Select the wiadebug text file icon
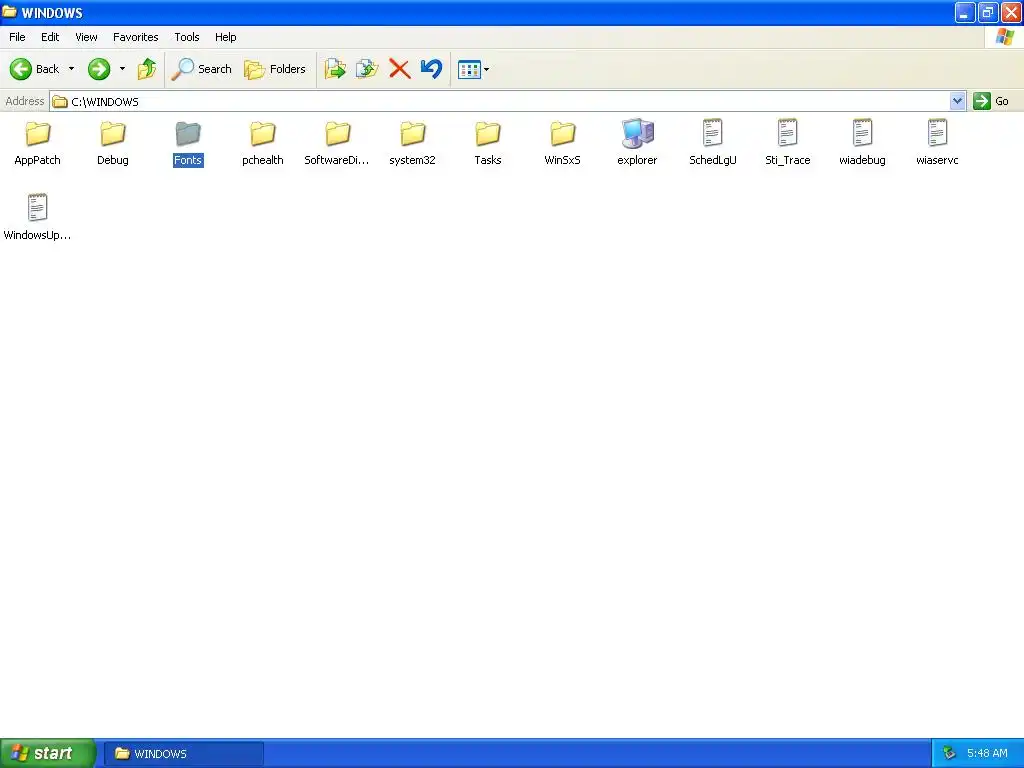 click(862, 133)
